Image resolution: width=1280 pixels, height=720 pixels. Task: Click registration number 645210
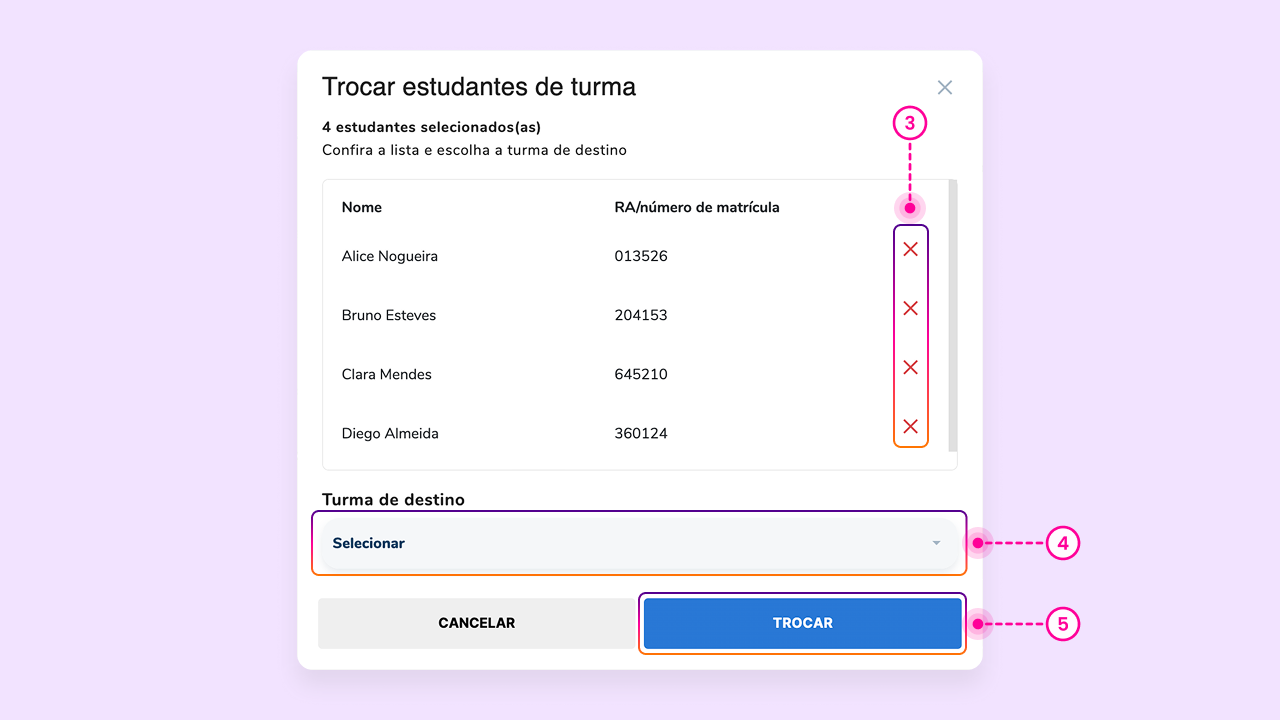pos(641,374)
